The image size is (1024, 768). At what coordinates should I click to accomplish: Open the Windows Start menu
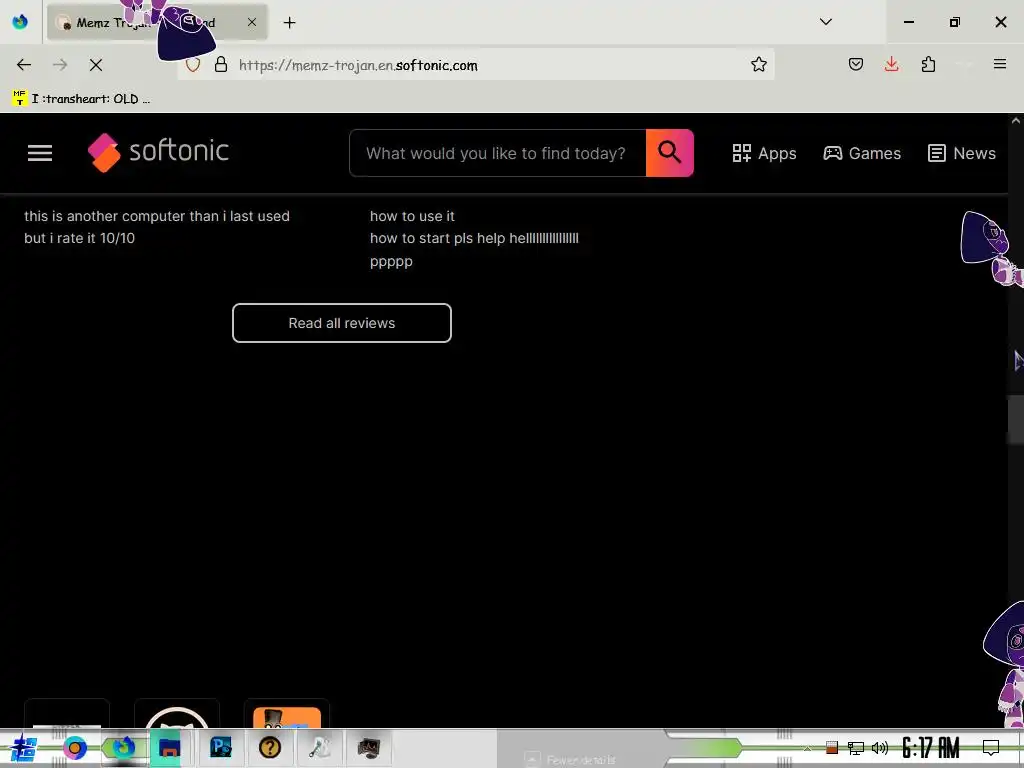click(x=24, y=748)
